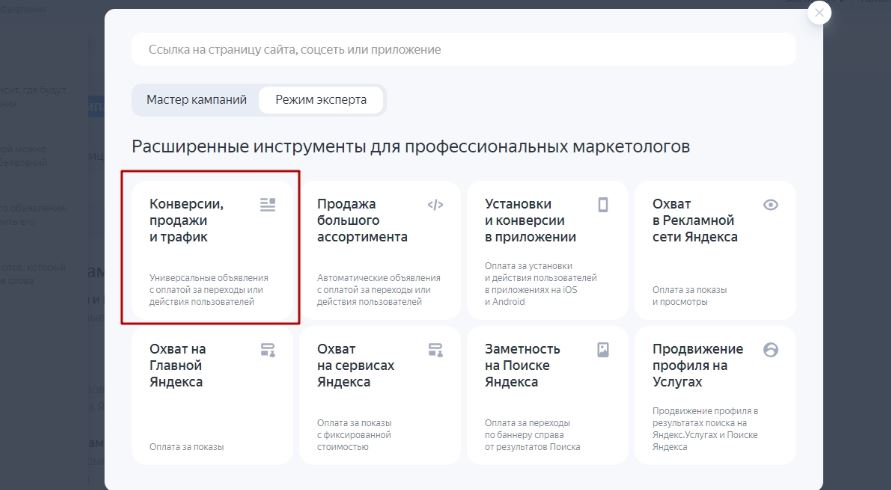
Task: Click the smartphone icon on Установки и конверсии card
Action: coord(603,205)
